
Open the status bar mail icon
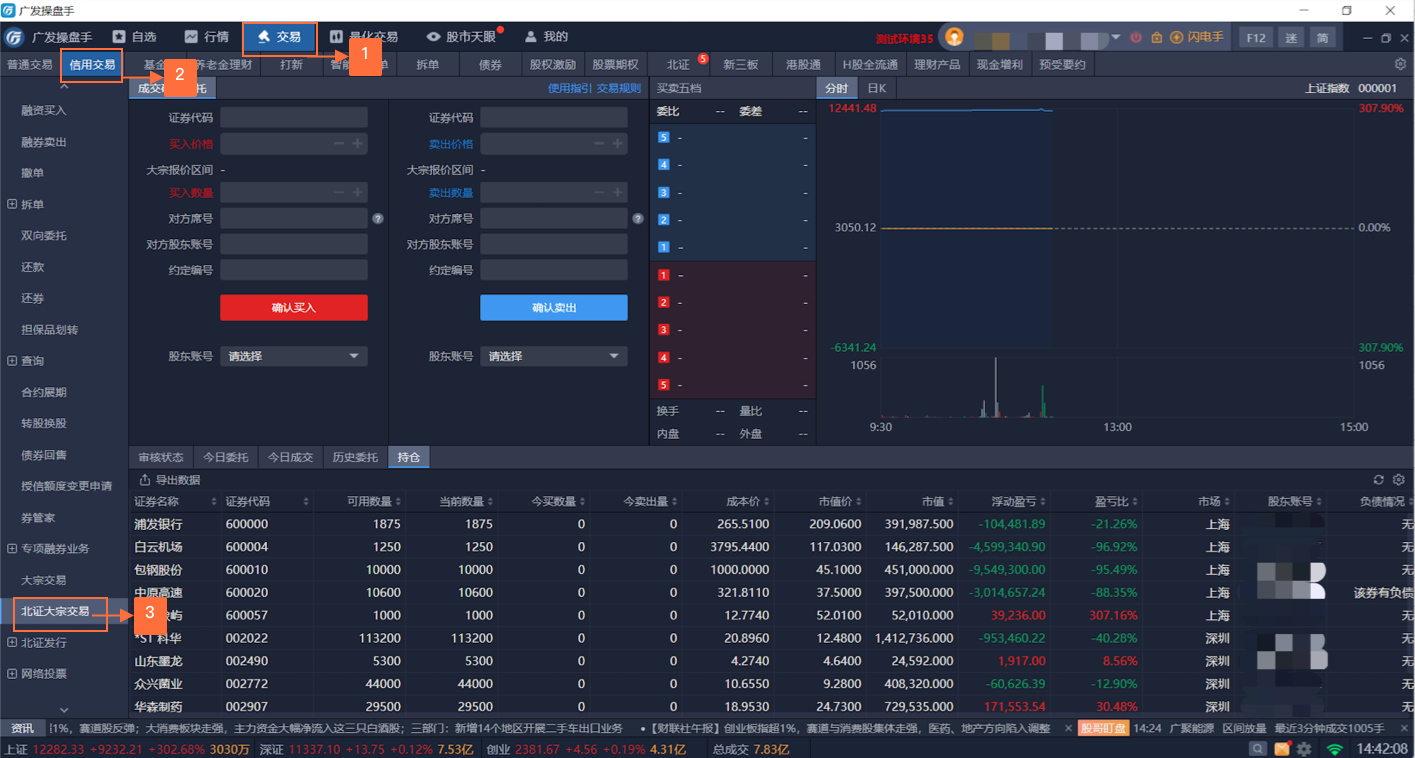tap(1281, 749)
